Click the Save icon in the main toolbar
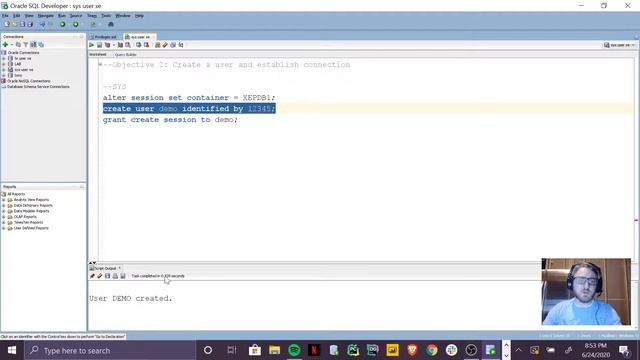 [x=22, y=24]
